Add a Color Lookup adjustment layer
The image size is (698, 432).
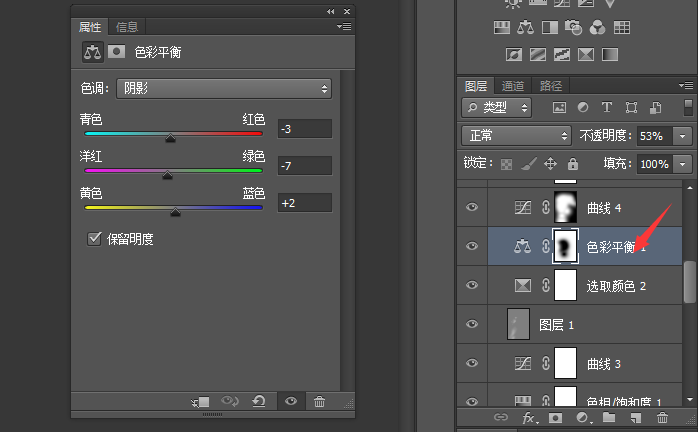[622, 28]
